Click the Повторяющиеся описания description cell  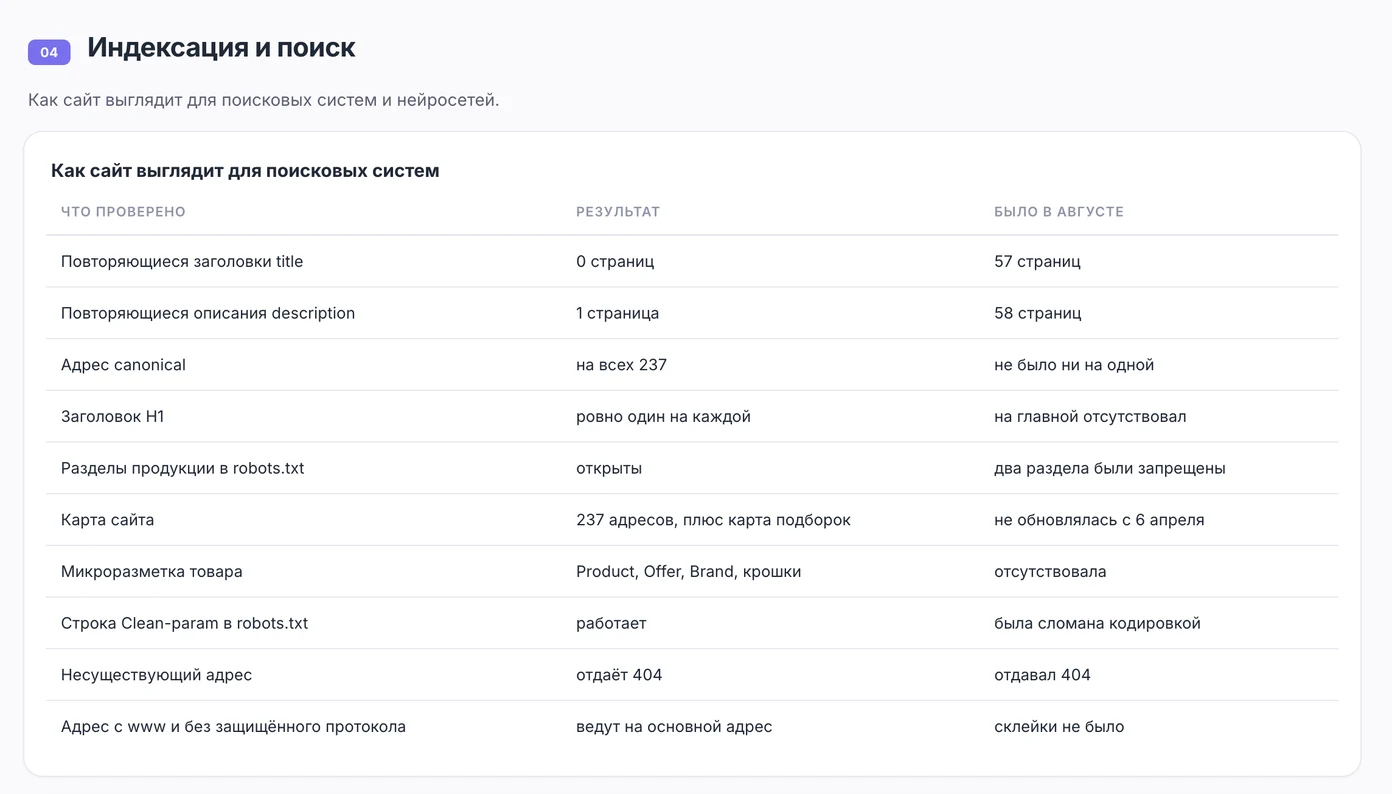pyautogui.click(x=208, y=313)
